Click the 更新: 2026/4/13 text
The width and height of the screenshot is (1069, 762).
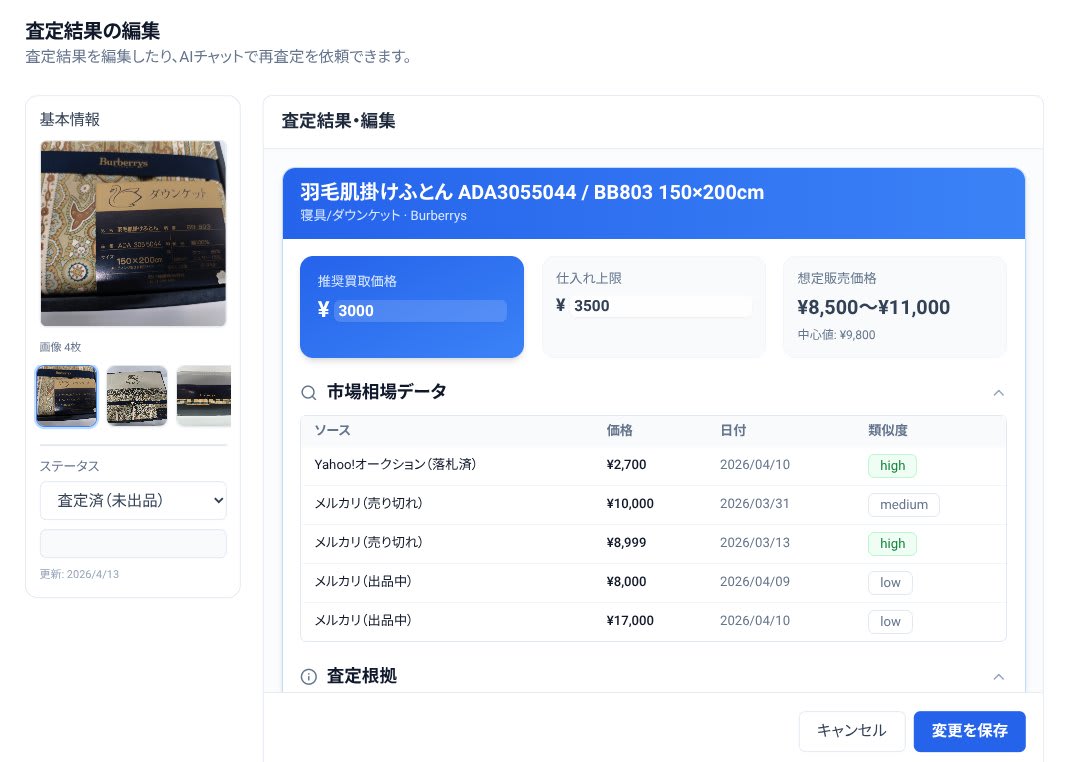79,574
